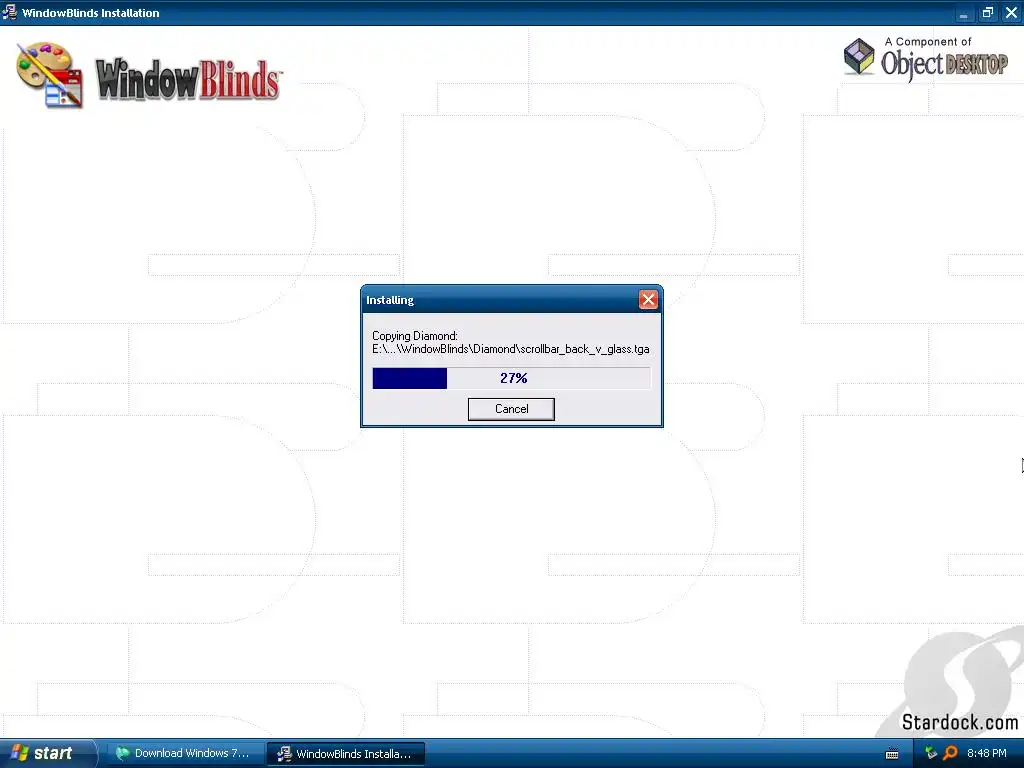Click the green network tray icon
1024x768 pixels.
[x=931, y=753]
